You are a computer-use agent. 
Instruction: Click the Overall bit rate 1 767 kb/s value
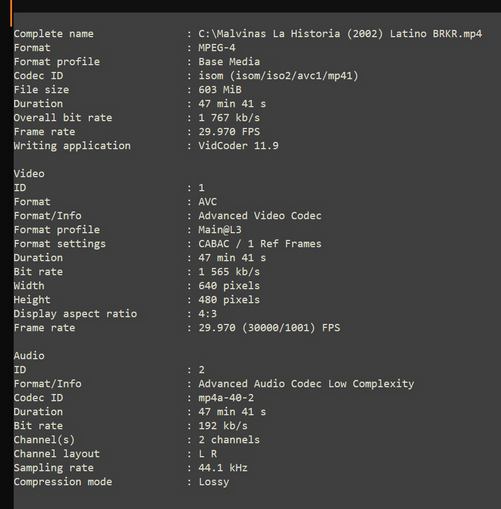pyautogui.click(x=229, y=118)
